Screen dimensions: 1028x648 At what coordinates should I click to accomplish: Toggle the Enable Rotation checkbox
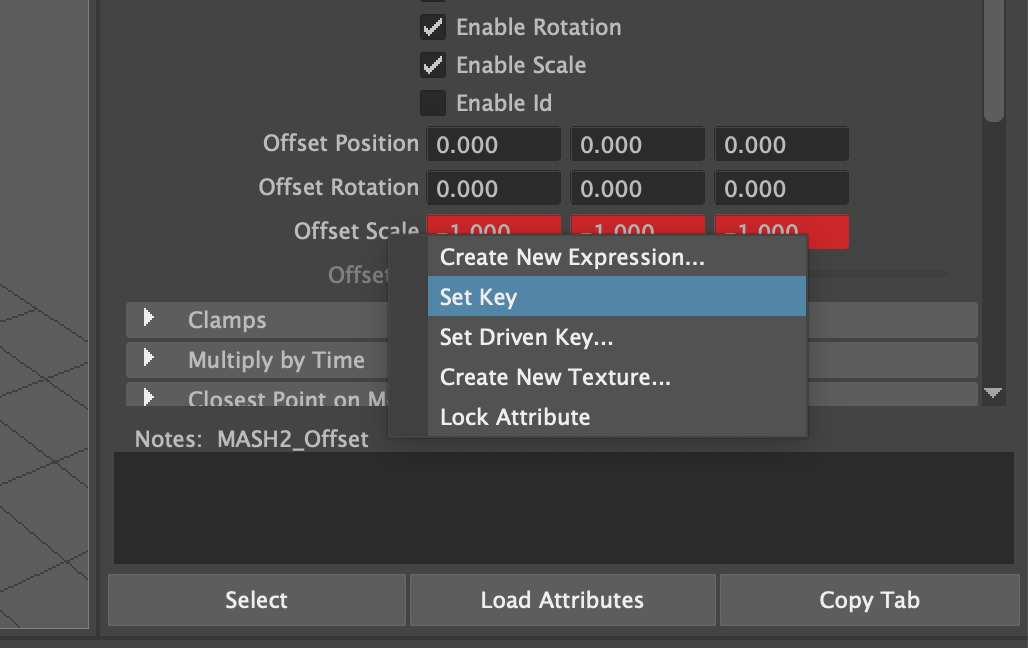pos(433,28)
